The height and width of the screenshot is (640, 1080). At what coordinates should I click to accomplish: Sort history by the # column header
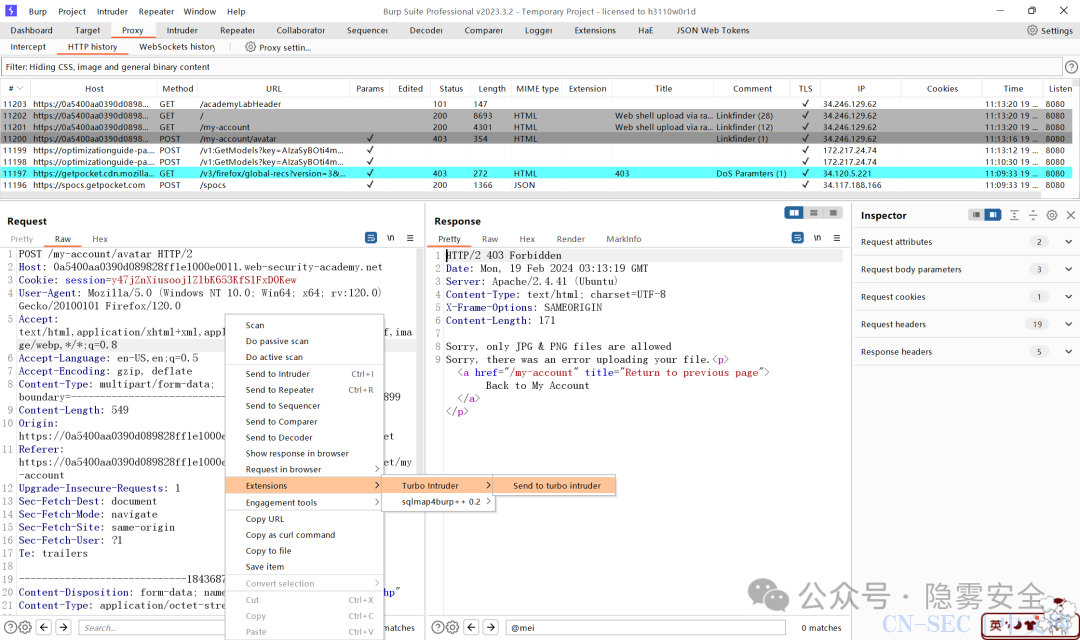15,88
